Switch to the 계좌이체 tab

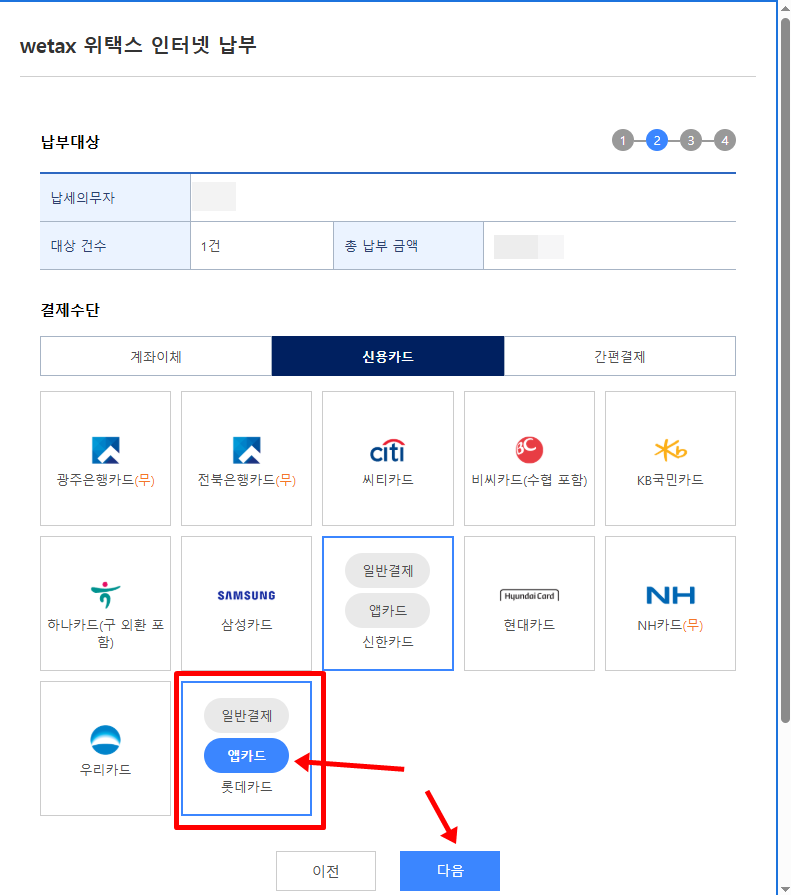click(x=156, y=356)
